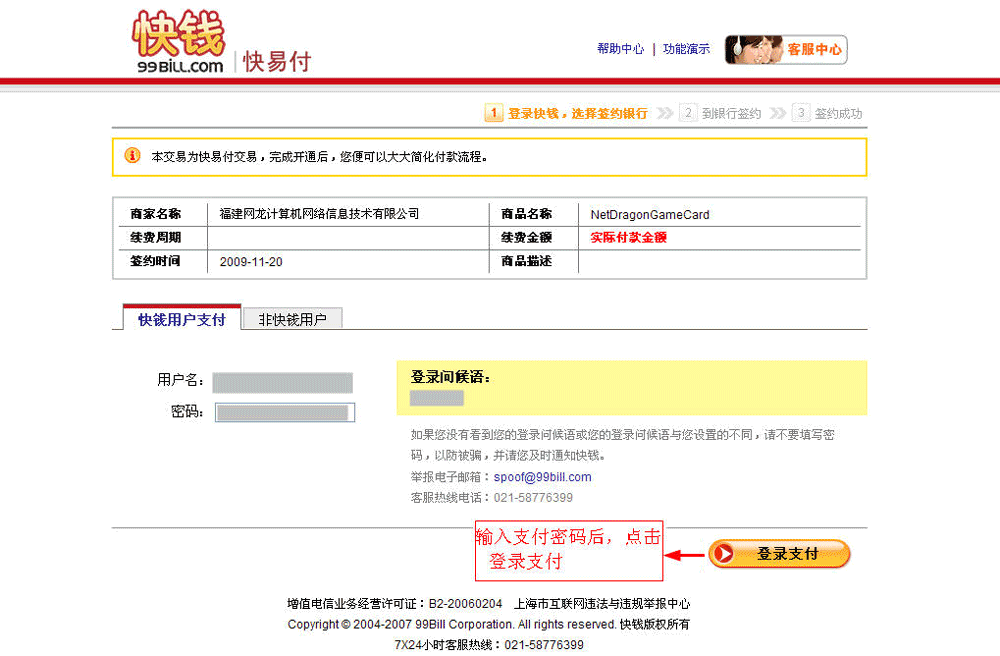Click the product name NetDragonGameCard
This screenshot has height=656, width=1000.
click(x=650, y=215)
